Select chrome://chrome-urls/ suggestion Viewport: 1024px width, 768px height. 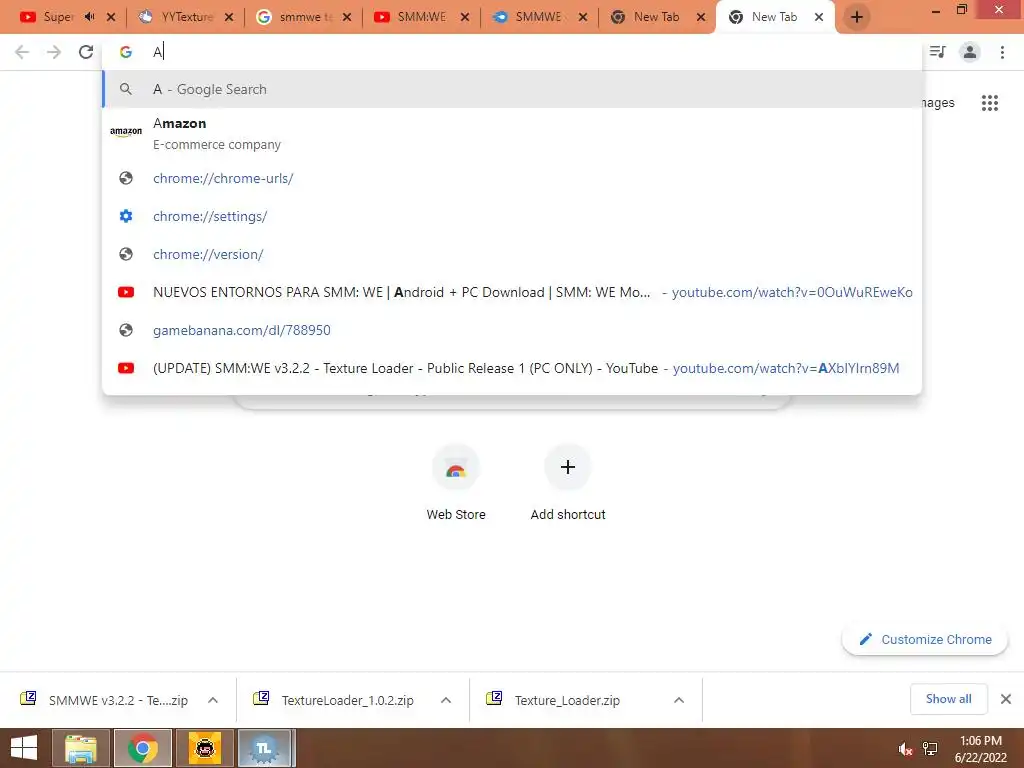[x=512, y=178]
